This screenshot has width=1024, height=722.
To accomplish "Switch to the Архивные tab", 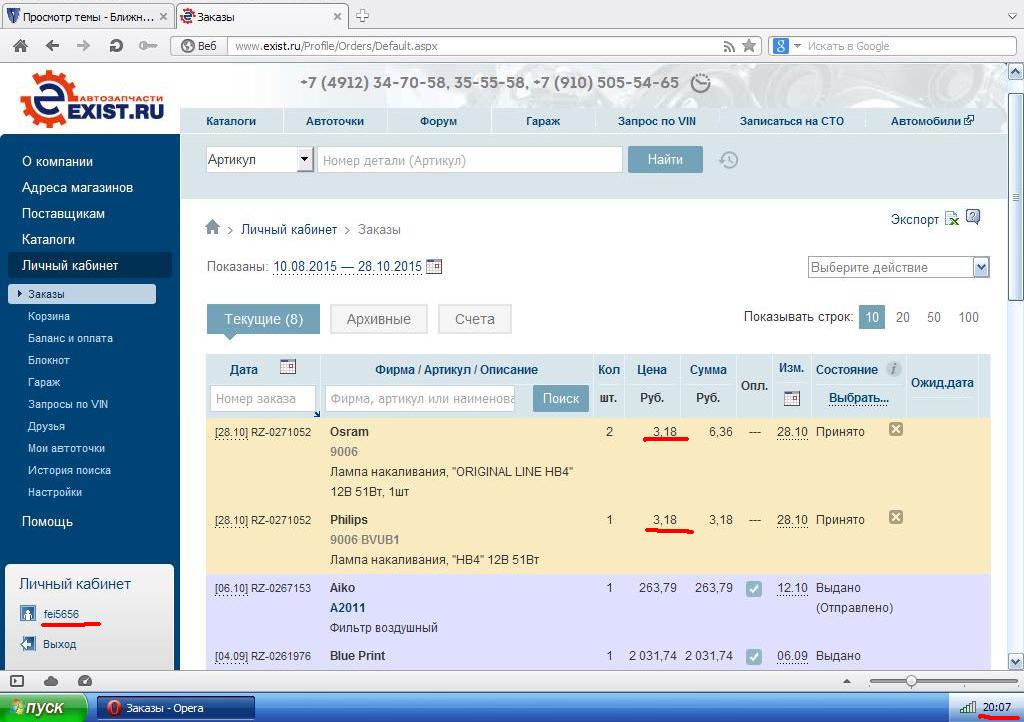I will [x=378, y=319].
